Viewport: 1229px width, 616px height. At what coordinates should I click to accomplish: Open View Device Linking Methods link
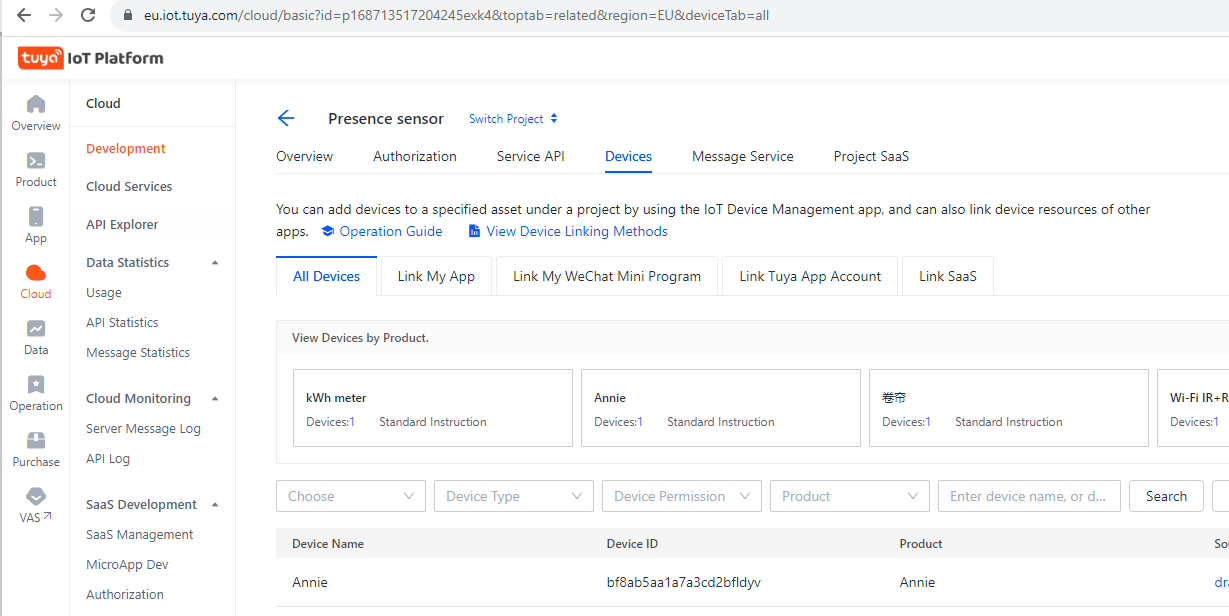click(577, 231)
